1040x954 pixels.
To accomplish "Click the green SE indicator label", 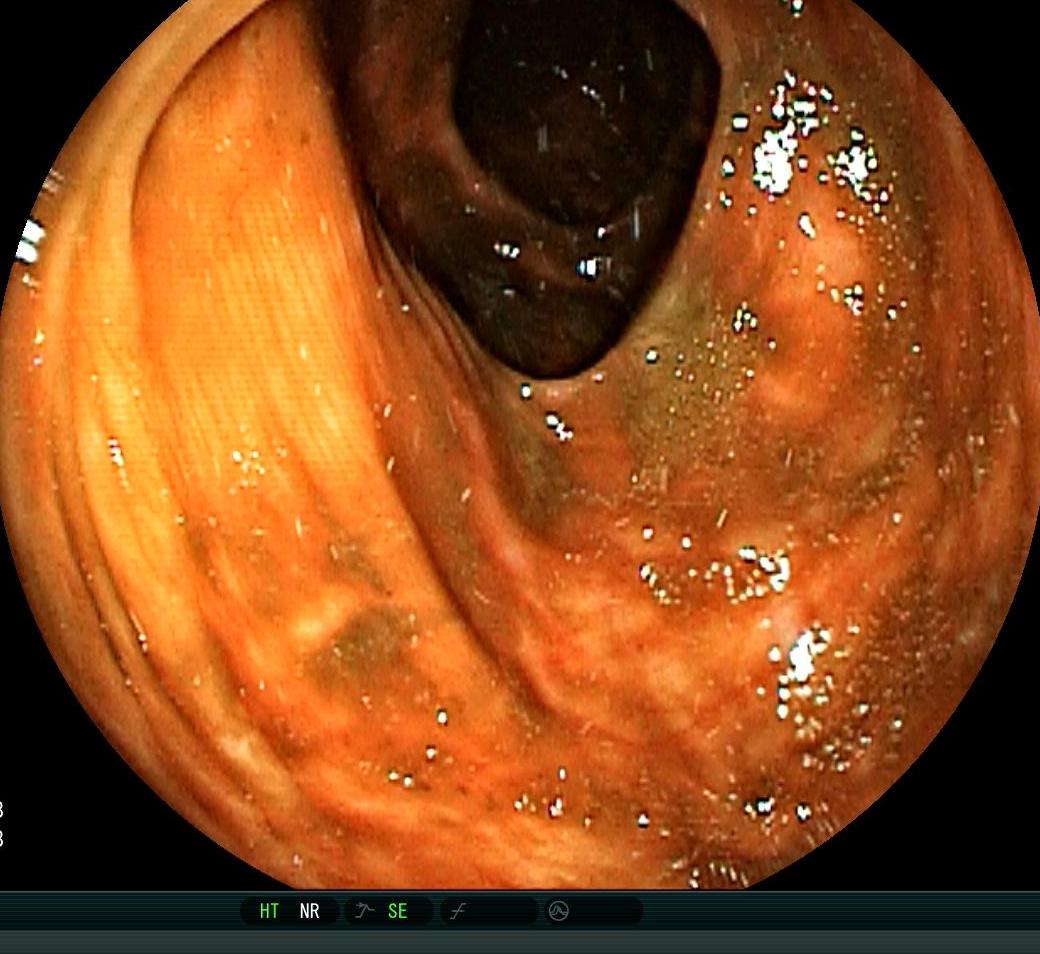I will click(397, 911).
